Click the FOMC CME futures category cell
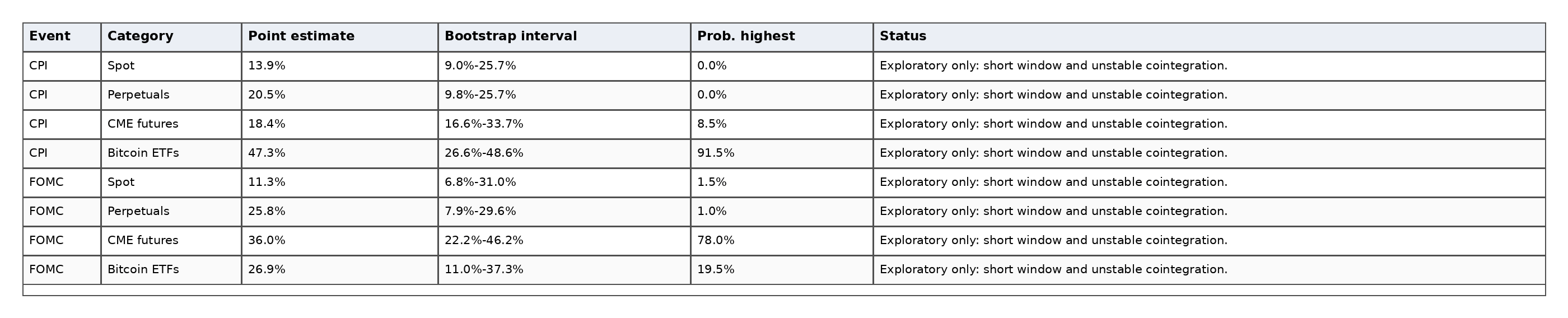Viewport: 1568px width, 318px height. click(x=171, y=241)
